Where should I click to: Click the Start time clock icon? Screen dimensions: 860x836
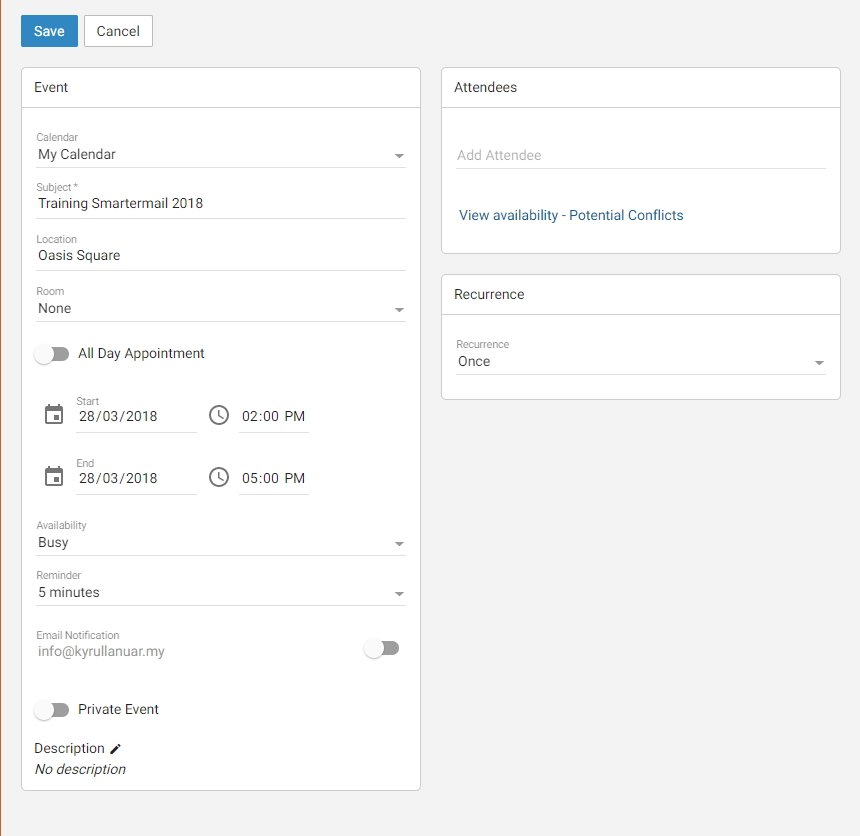click(219, 415)
